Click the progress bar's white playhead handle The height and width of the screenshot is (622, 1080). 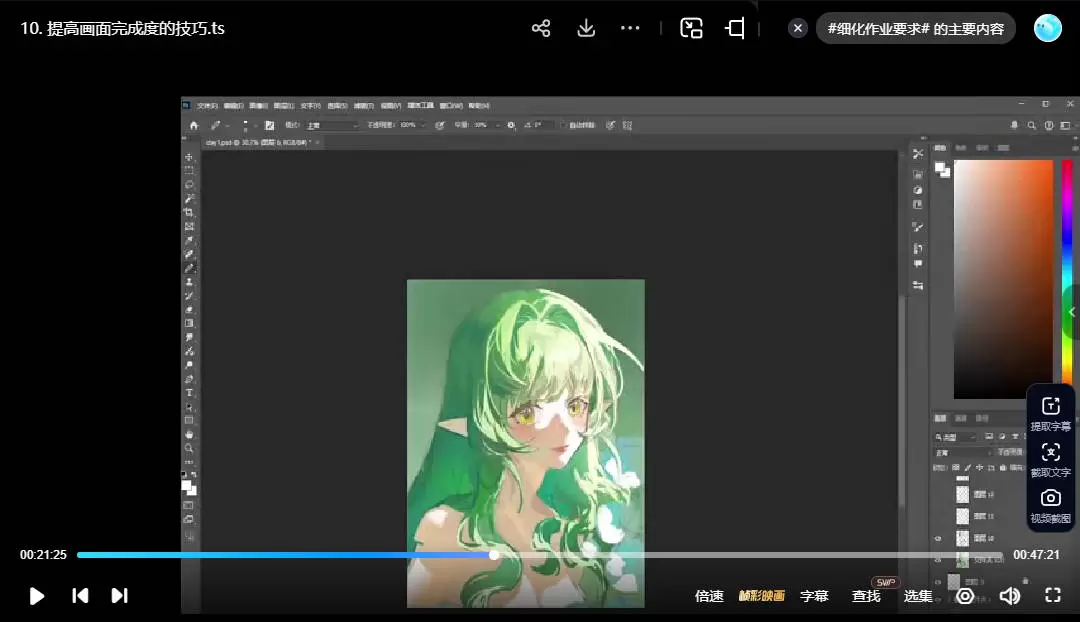click(x=494, y=554)
